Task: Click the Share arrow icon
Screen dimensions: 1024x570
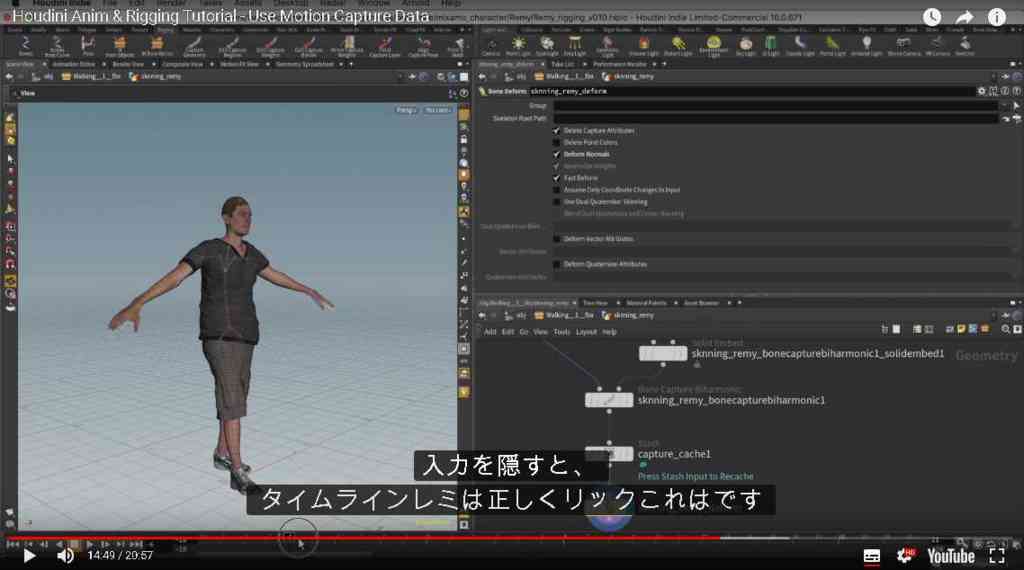Action: tap(965, 17)
